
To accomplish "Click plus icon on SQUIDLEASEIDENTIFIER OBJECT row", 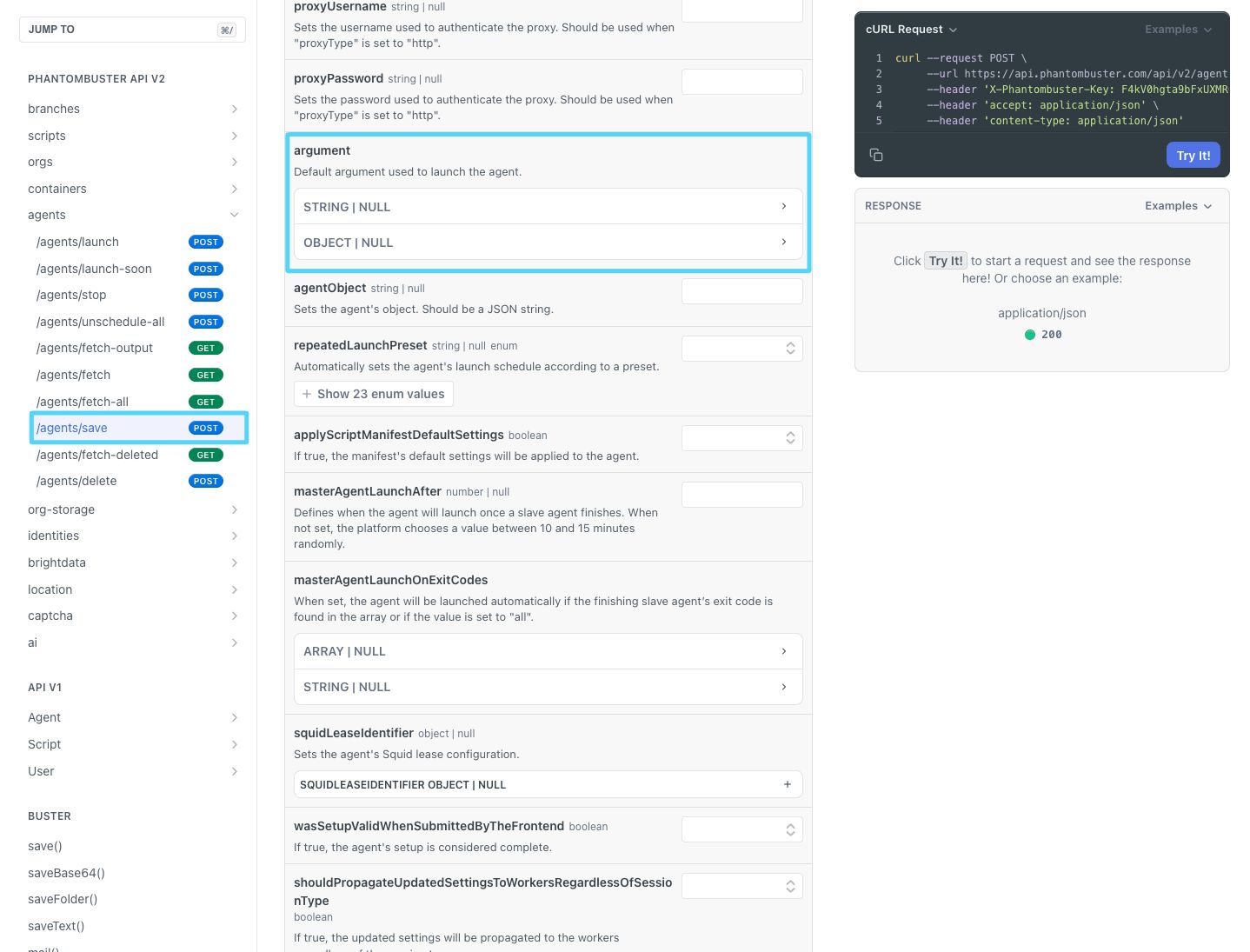I will [788, 784].
